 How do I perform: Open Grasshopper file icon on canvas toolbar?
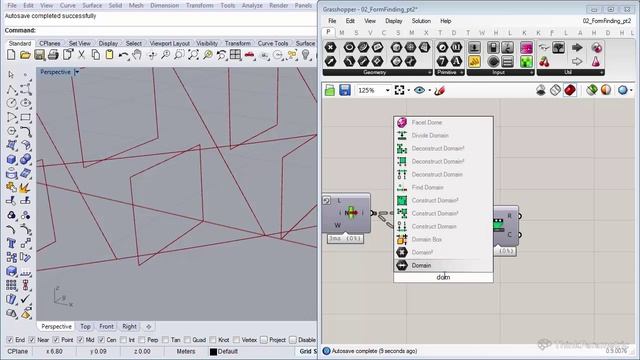330,90
